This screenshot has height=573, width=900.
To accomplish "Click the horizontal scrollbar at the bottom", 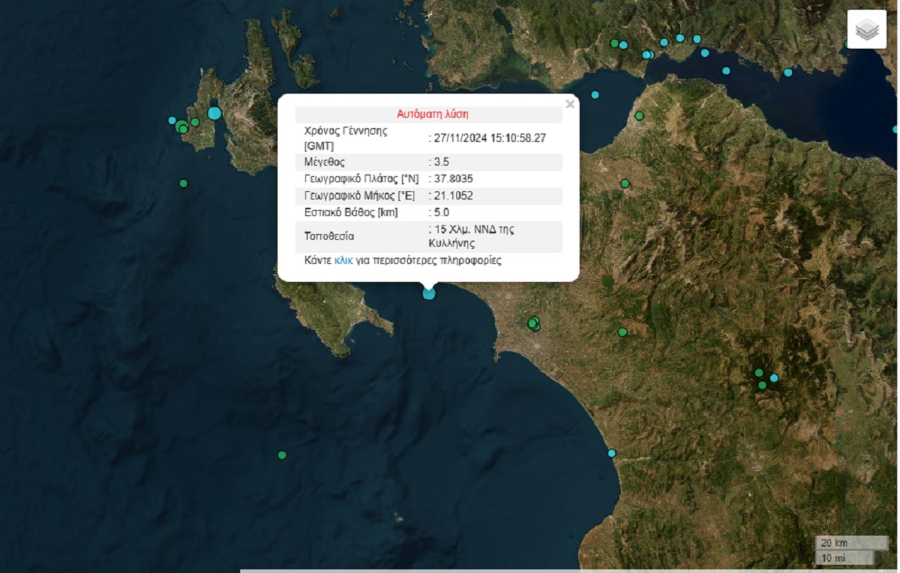I will click(x=560, y=570).
